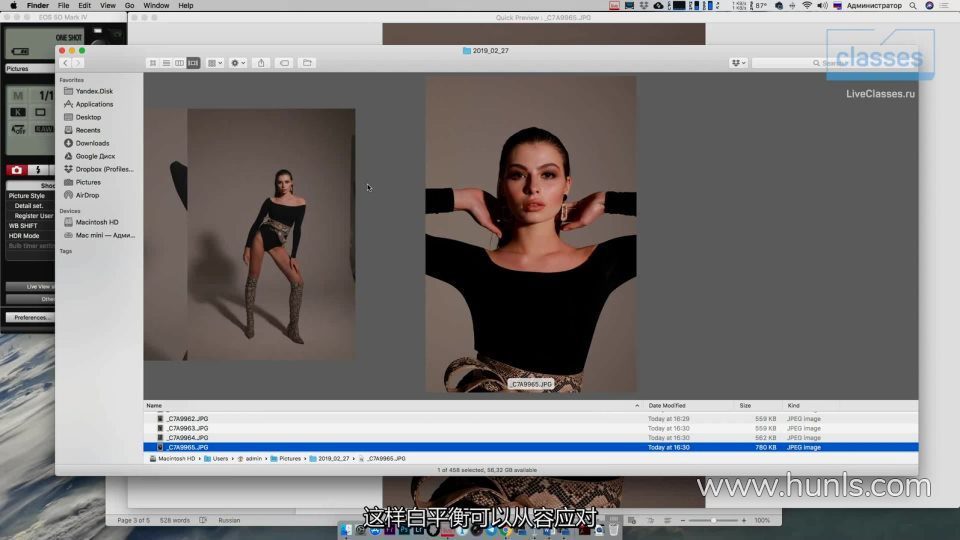This screenshot has height=540, width=960.
Task: Open the File menu
Action: 64,6
